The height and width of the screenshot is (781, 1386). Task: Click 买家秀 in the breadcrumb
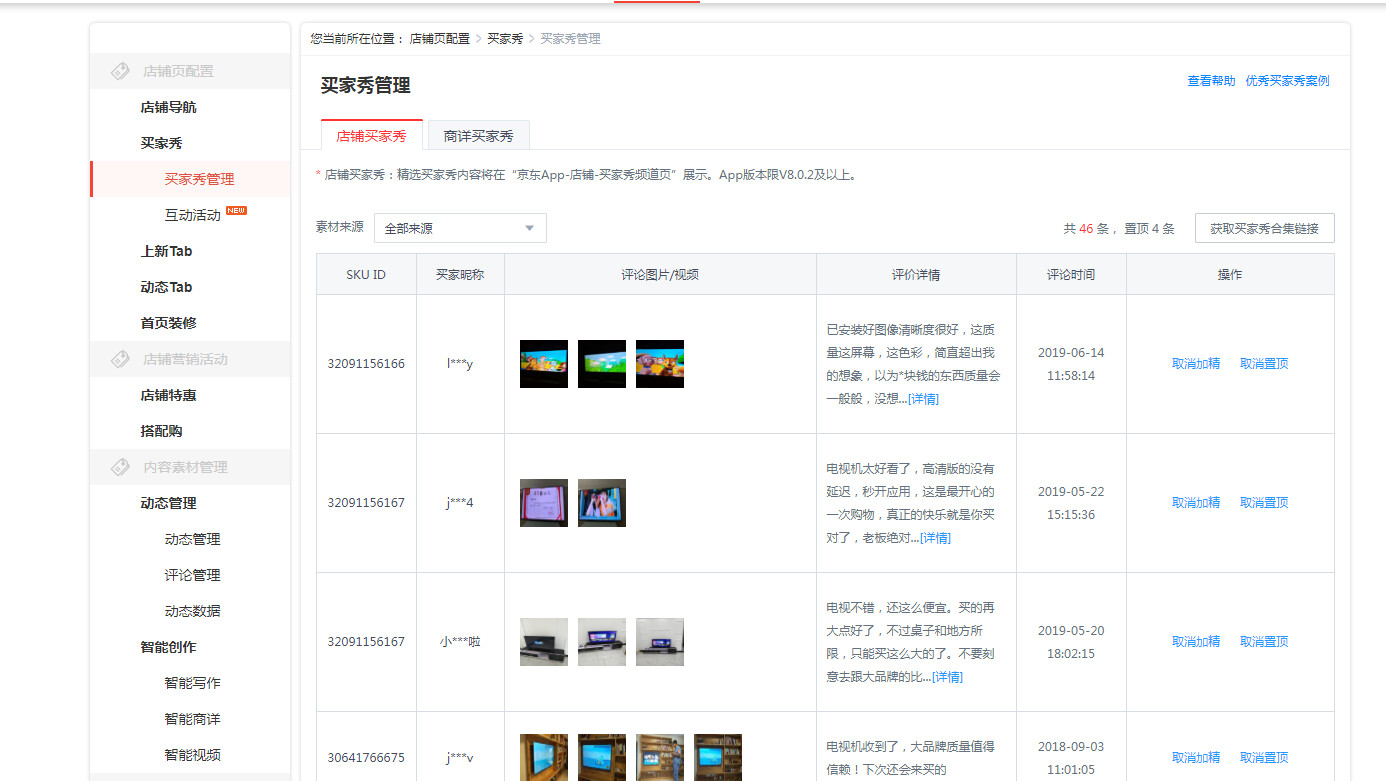point(505,39)
